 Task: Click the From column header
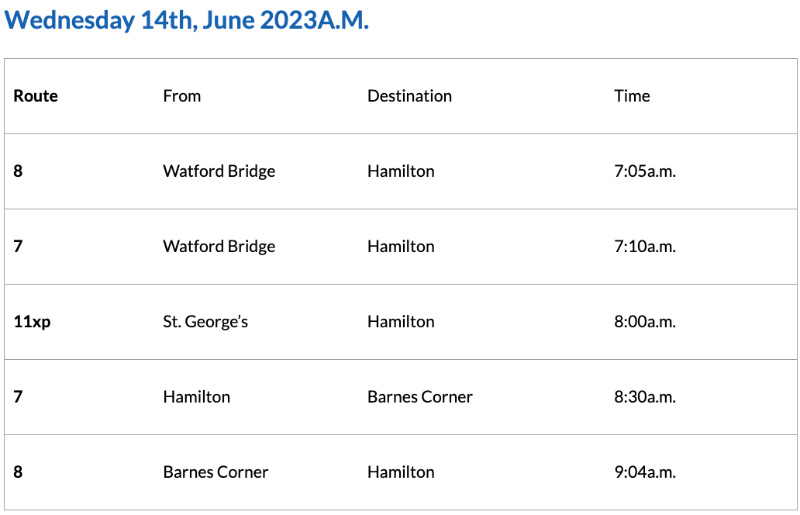click(x=182, y=96)
